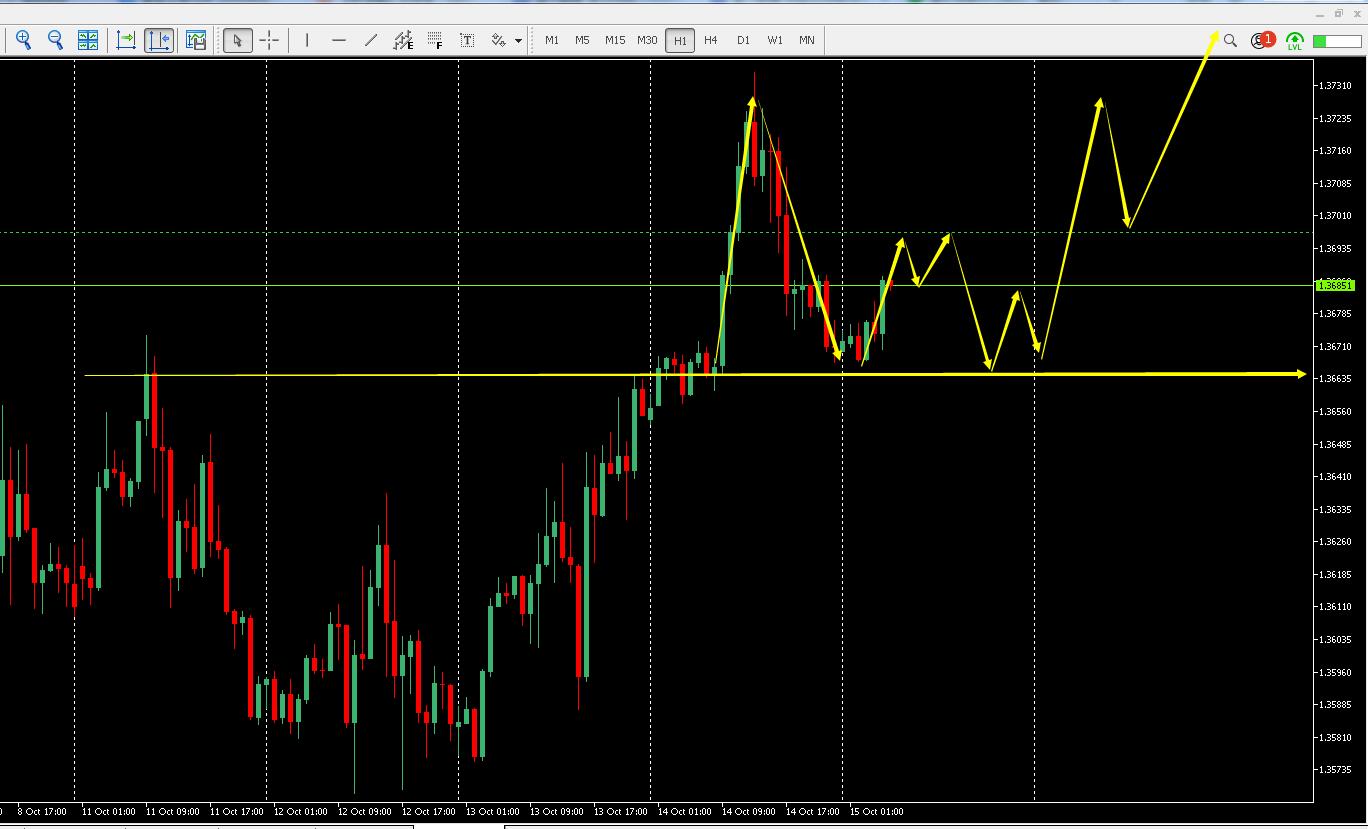Click the 1.37310 price axis label
Screen dimensions: 1368x829
[1335, 86]
